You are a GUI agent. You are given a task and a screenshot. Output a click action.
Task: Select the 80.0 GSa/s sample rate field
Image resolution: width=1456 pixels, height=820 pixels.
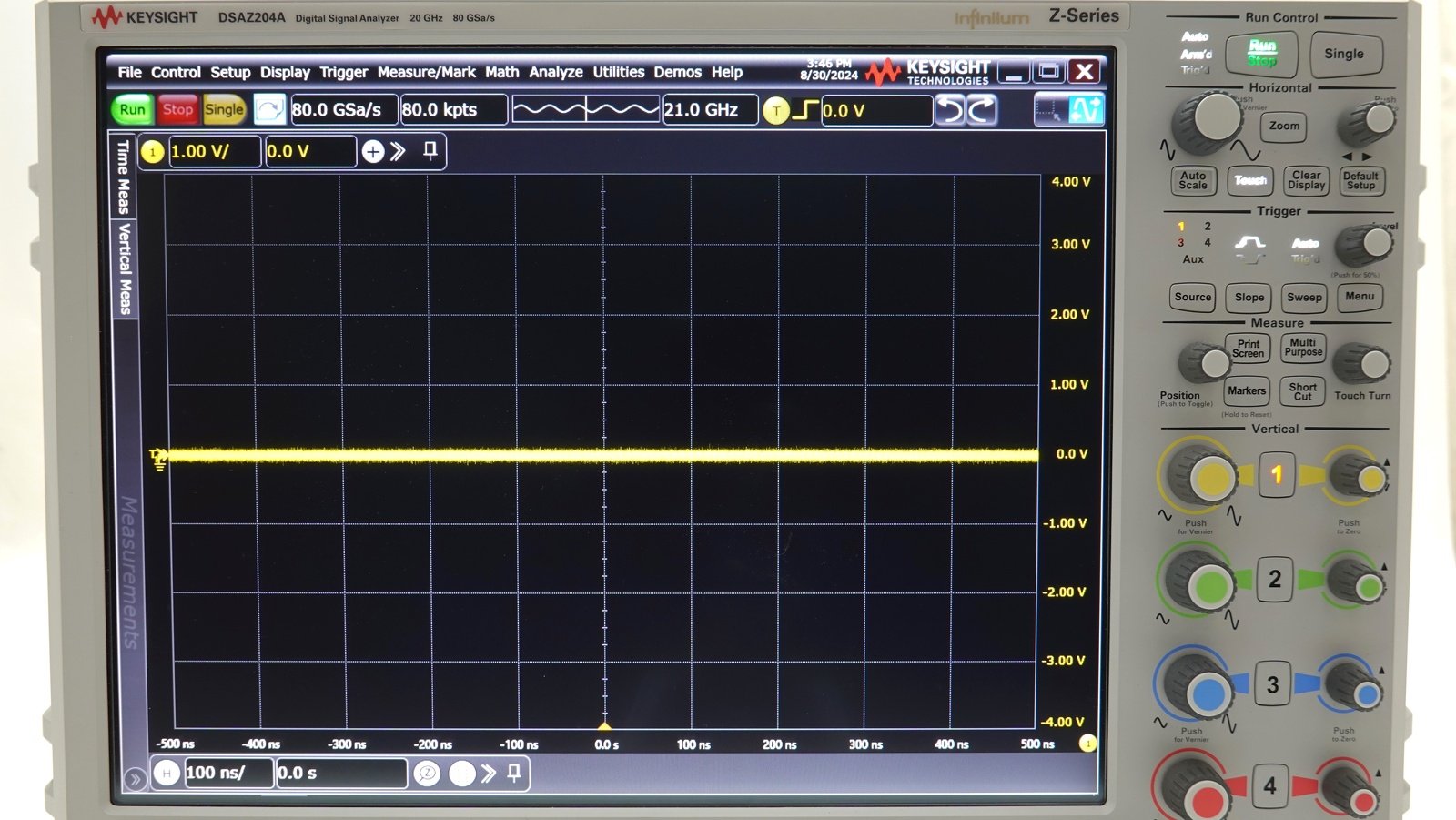click(x=344, y=110)
